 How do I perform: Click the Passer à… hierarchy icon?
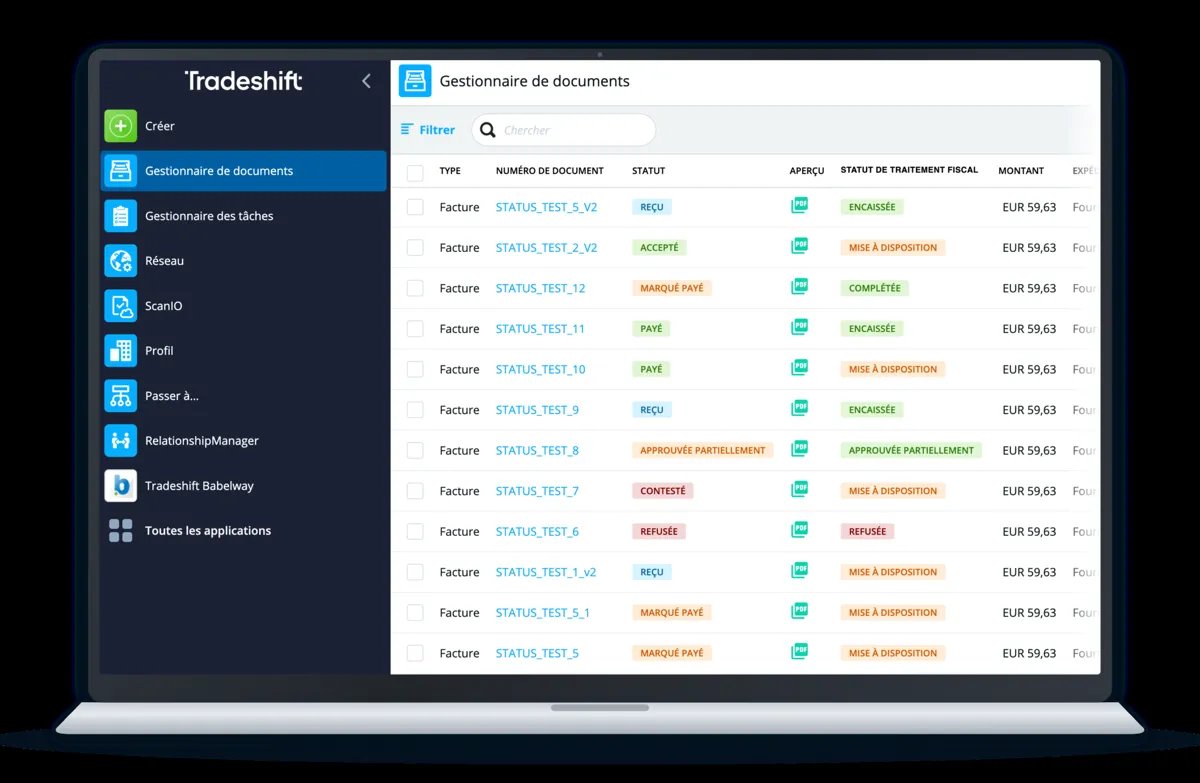121,396
